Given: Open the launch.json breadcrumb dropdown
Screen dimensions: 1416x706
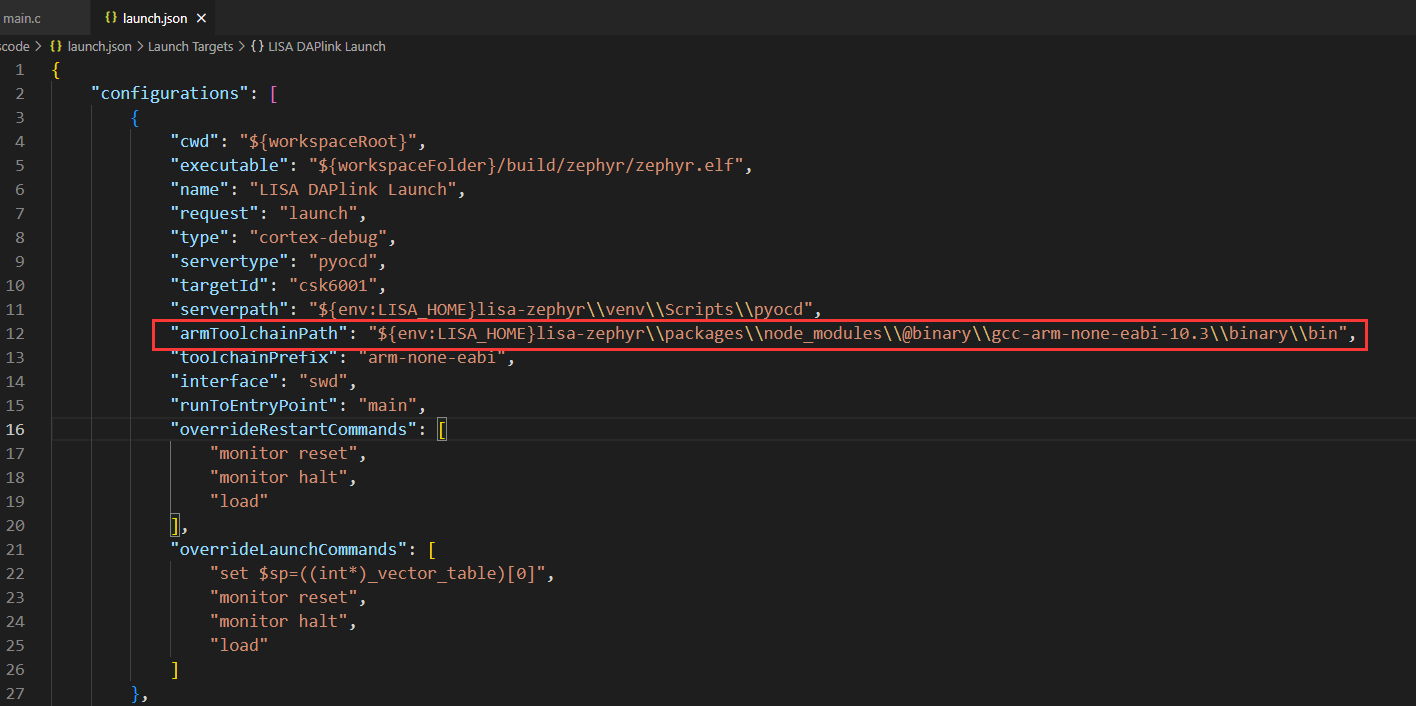Looking at the screenshot, I should 99,46.
